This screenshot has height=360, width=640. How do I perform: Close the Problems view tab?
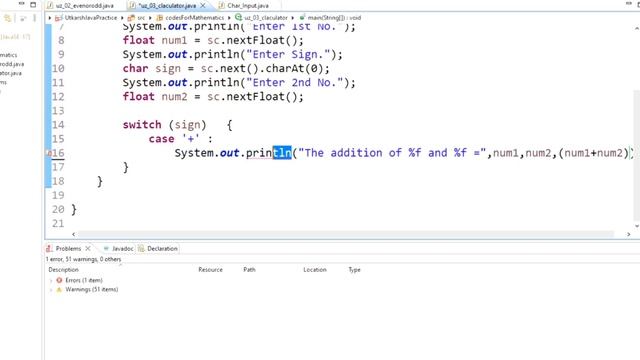(88, 248)
